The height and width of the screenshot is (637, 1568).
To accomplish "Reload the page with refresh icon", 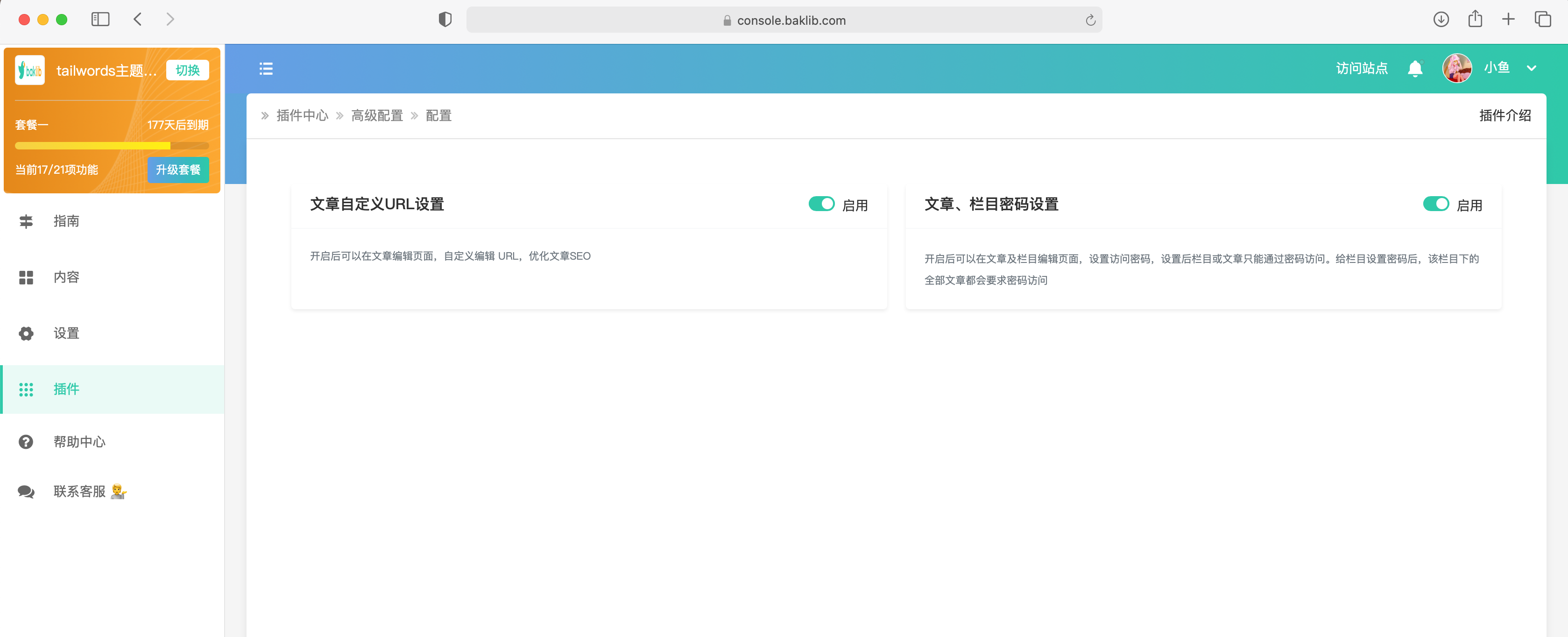I will 1090,20.
